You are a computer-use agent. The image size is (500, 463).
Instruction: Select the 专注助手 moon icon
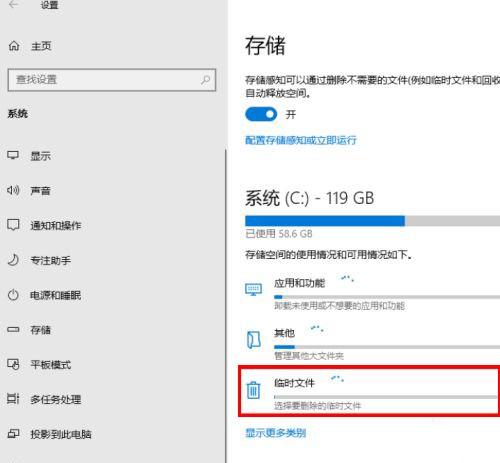click(13, 260)
